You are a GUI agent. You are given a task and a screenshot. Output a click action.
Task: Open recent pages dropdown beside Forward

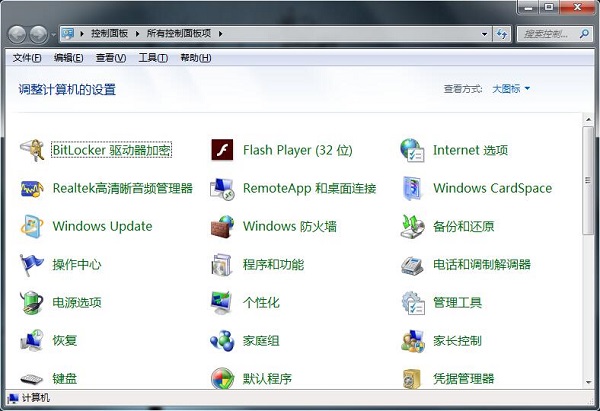53,34
